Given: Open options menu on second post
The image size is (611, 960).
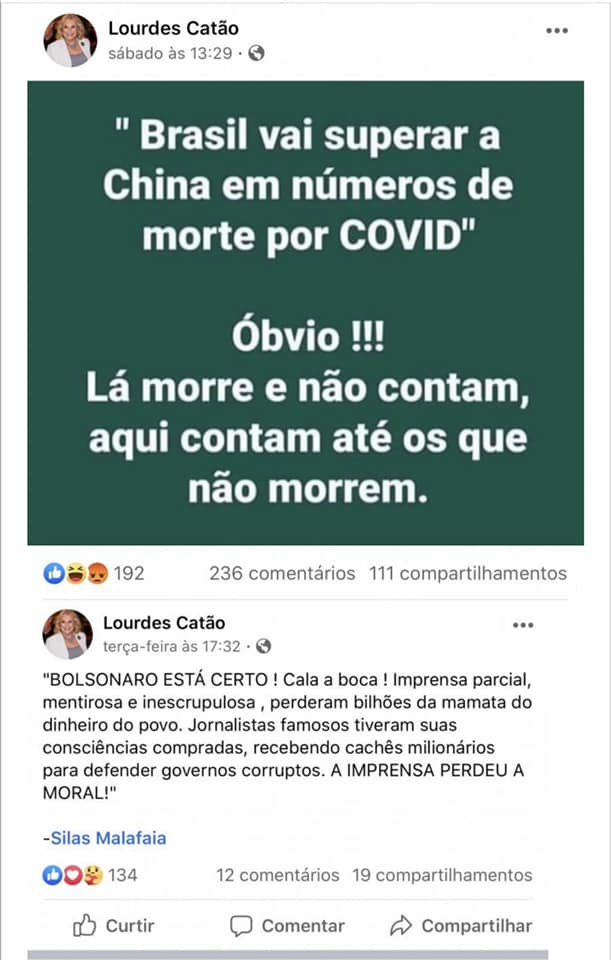Looking at the screenshot, I should tap(523, 625).
